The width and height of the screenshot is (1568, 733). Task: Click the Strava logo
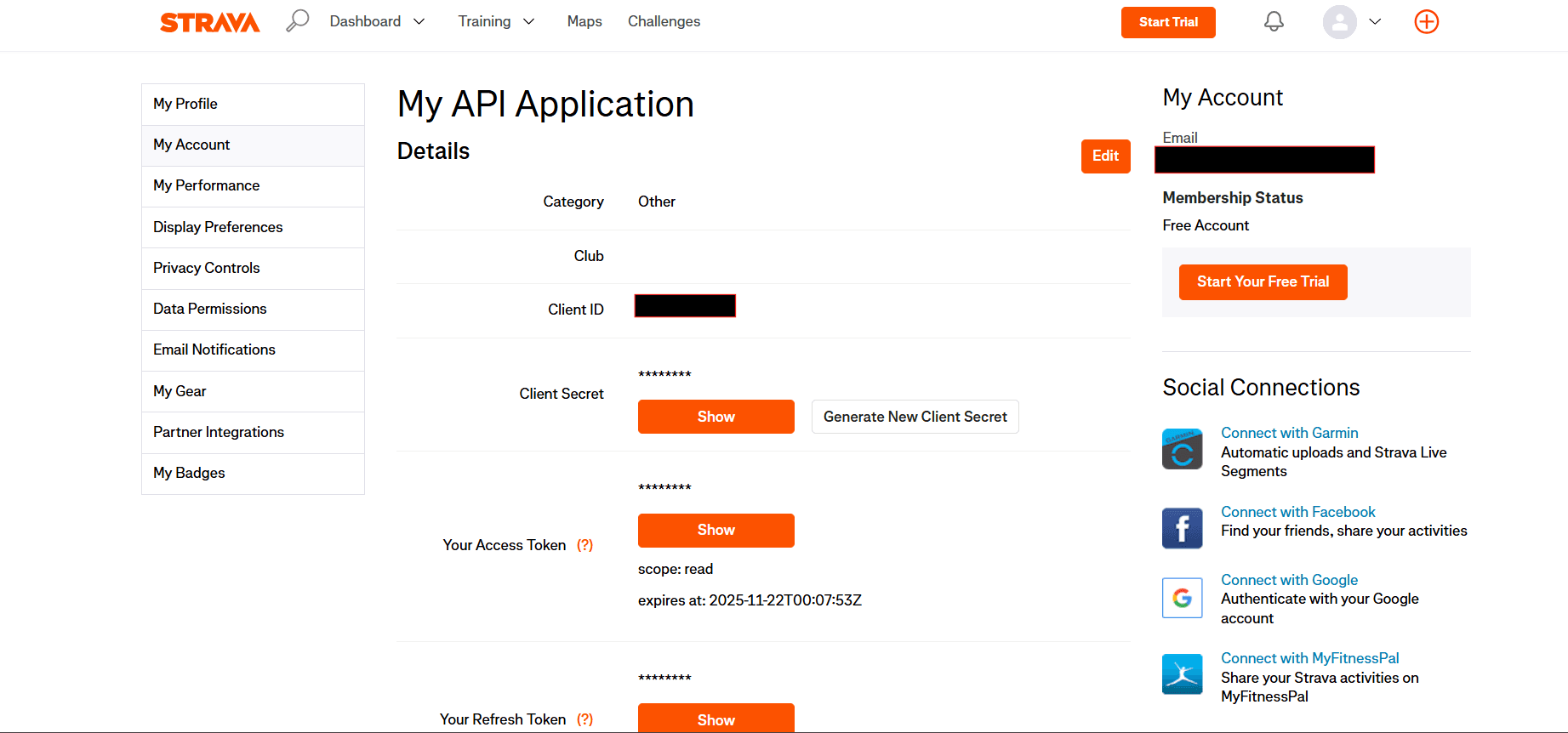pos(209,22)
